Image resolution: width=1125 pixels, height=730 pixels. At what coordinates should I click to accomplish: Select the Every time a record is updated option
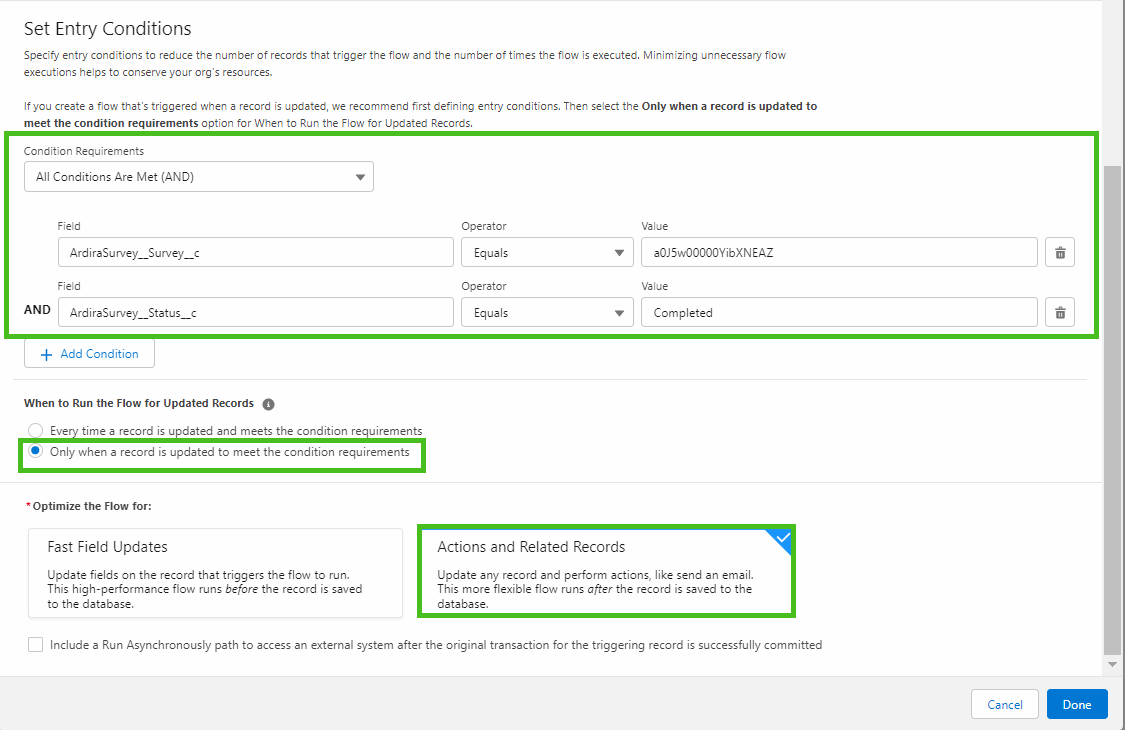point(35,430)
